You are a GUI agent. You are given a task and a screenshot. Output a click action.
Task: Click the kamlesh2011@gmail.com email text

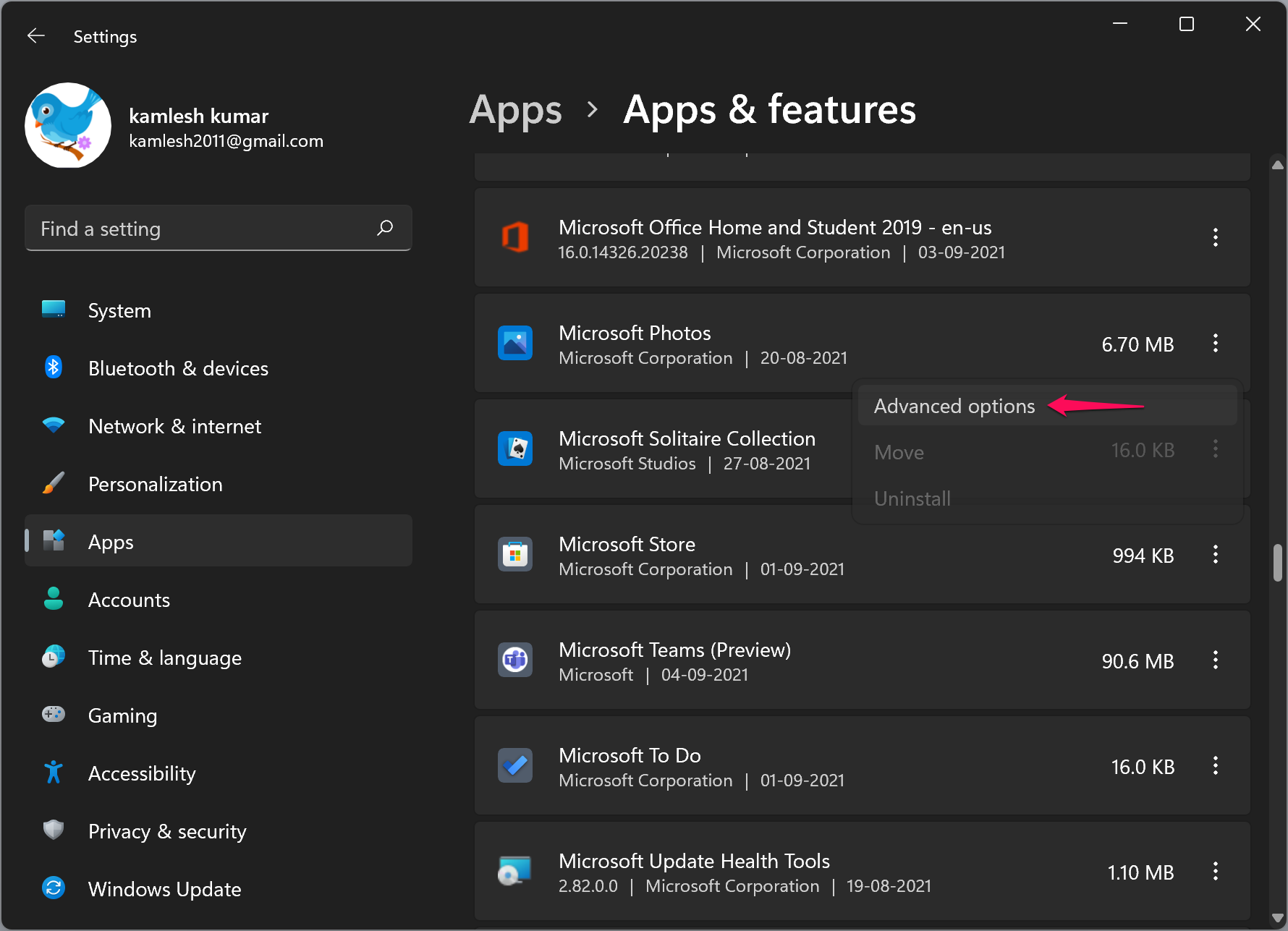tap(226, 141)
